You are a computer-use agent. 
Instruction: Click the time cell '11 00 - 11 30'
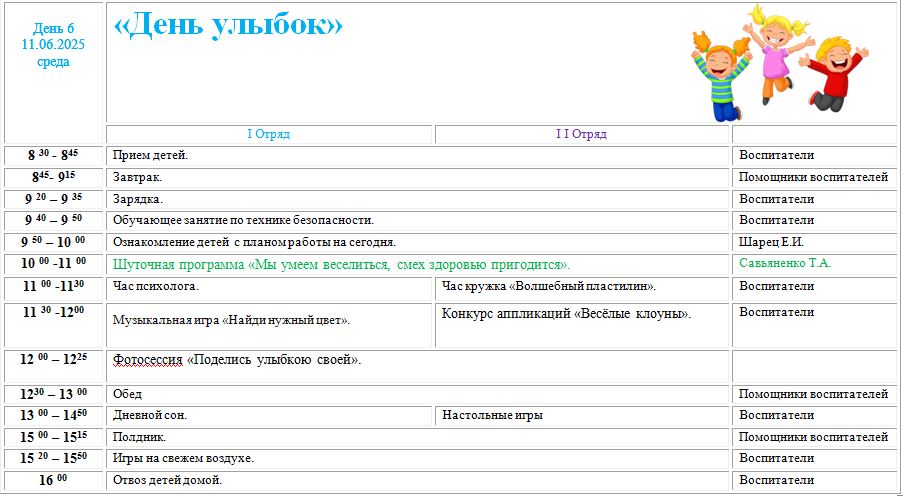point(54,289)
